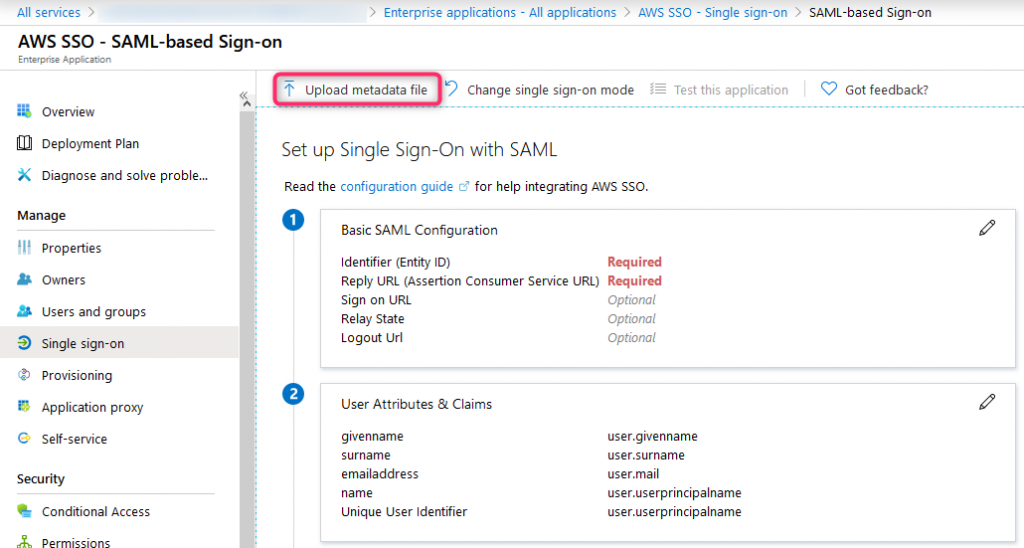Viewport: 1024px width, 548px height.
Task: Open Provisioning menu item
Action: tap(76, 376)
